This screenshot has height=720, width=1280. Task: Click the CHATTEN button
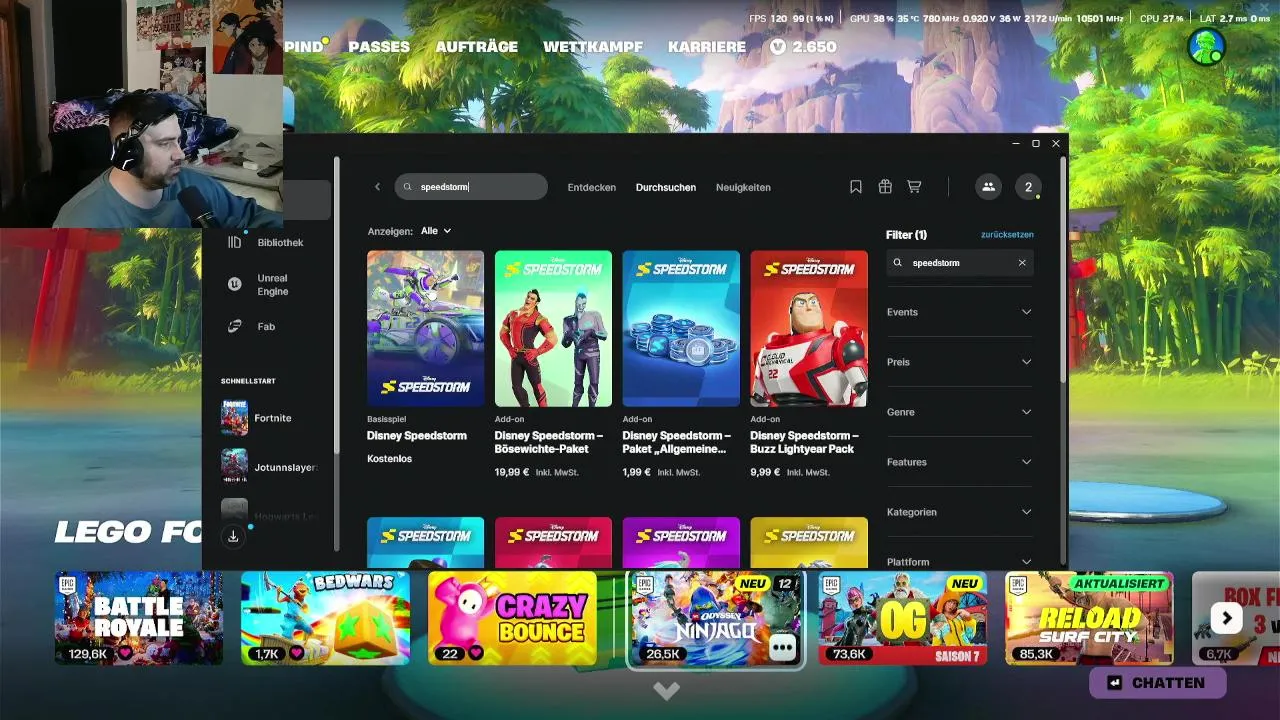point(1157,683)
